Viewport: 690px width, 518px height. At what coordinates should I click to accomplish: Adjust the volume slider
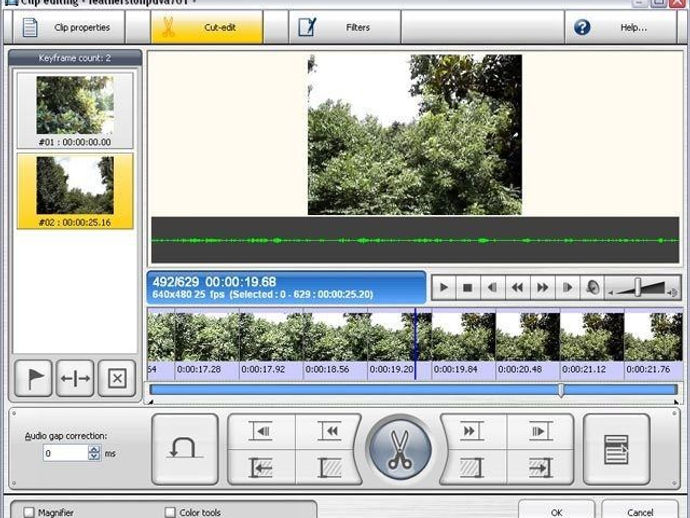pyautogui.click(x=638, y=287)
